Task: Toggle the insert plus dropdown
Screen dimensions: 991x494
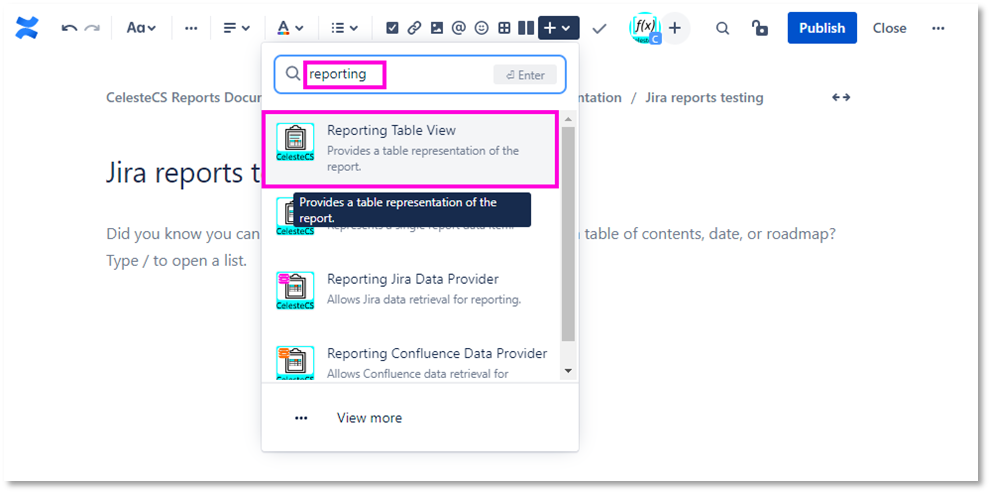Action: 559,28
